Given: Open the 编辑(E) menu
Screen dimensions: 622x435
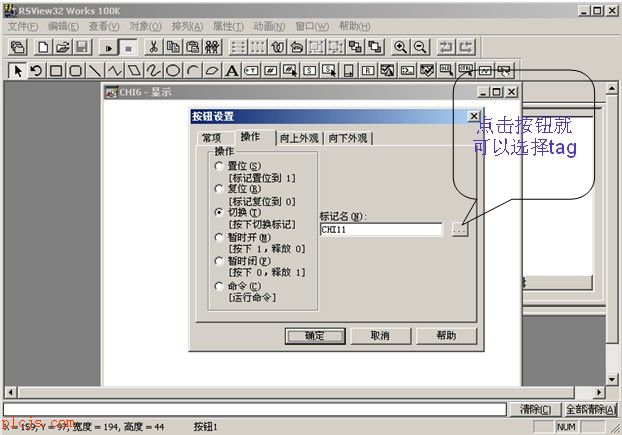Looking at the screenshot, I should [x=63, y=26].
